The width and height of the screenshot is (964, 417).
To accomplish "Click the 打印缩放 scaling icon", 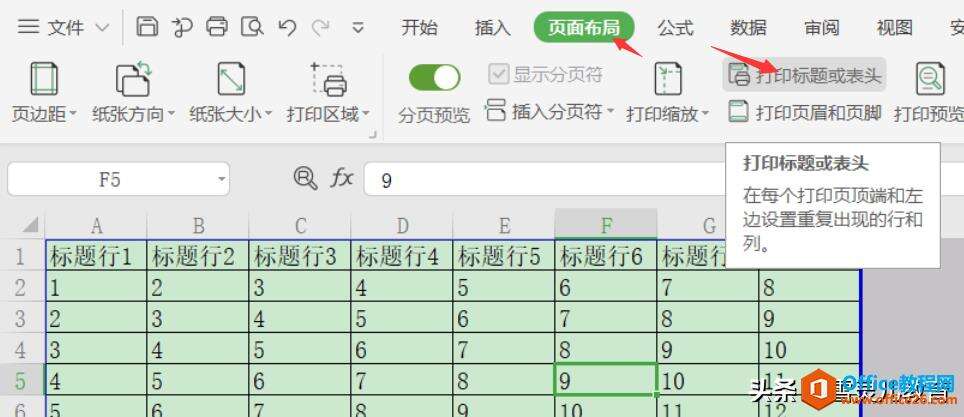I will click(x=668, y=79).
